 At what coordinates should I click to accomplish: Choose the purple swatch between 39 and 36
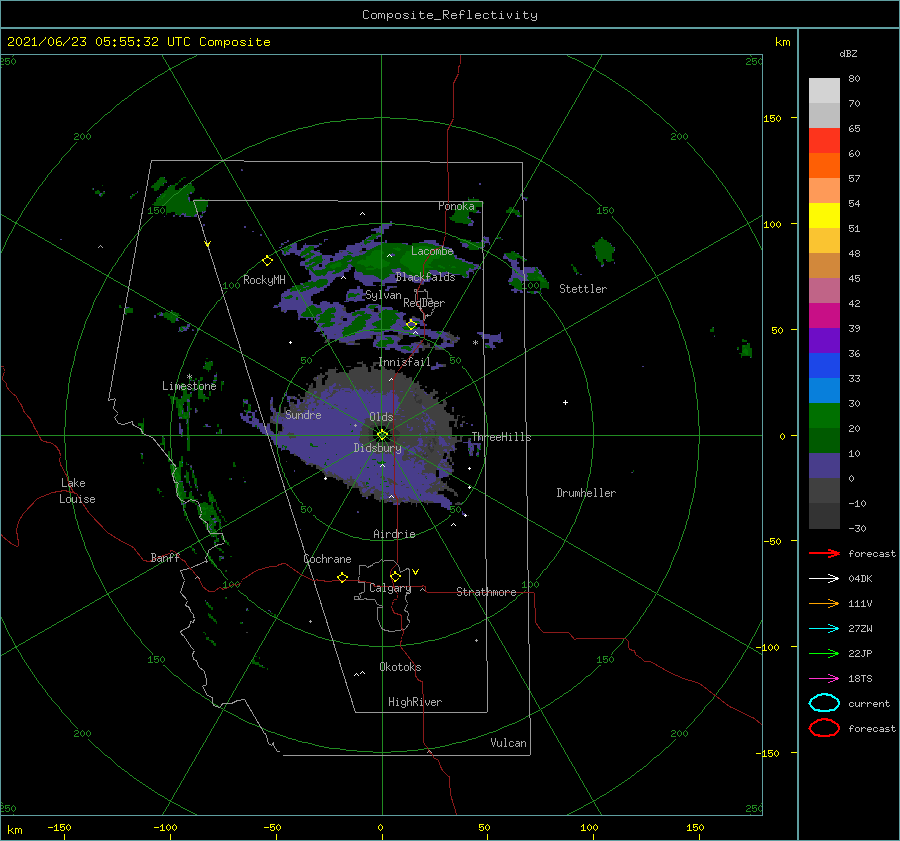tap(824, 341)
